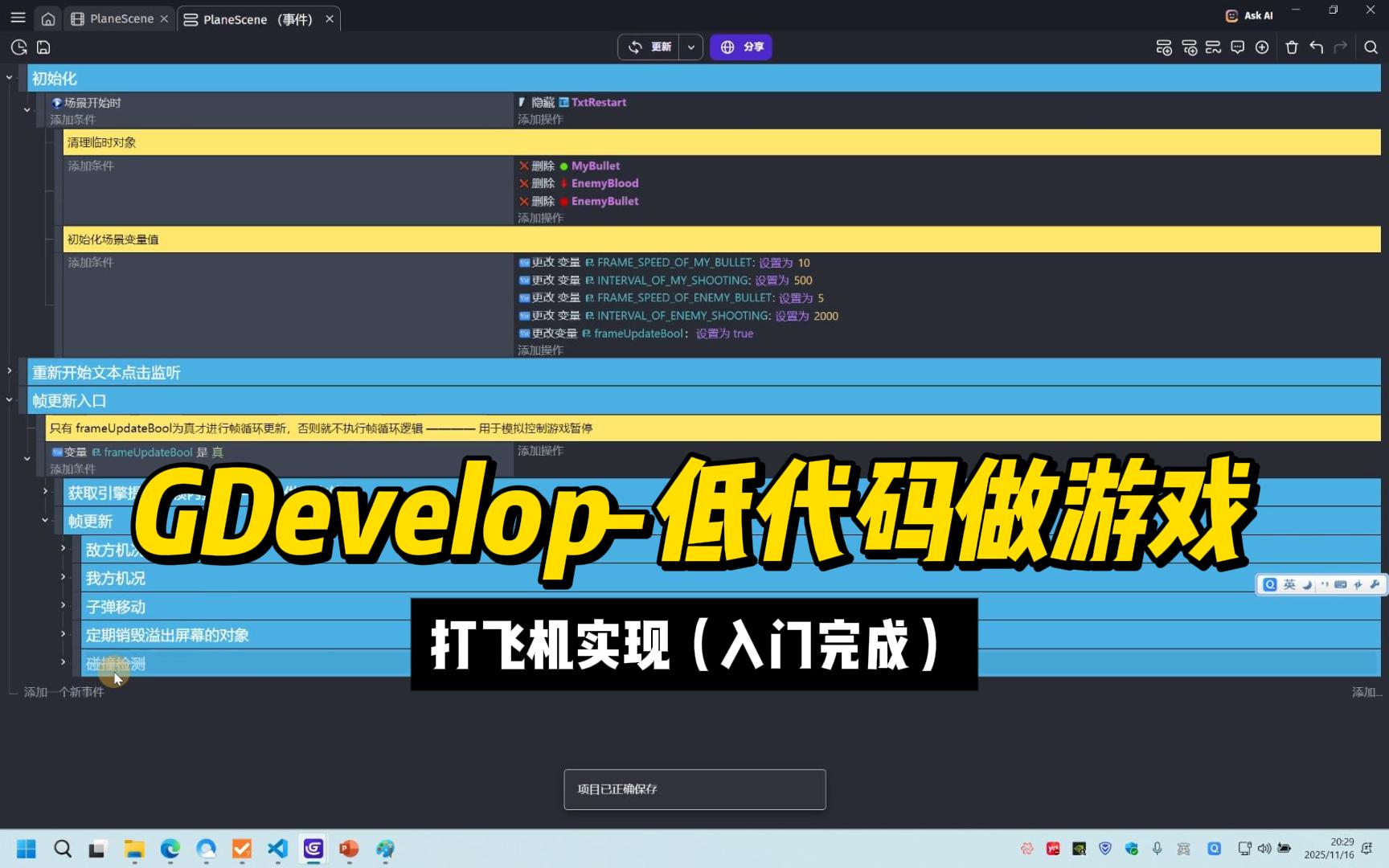This screenshot has height=868, width=1389.
Task: Open the project manager icon beside save
Action: (19, 47)
